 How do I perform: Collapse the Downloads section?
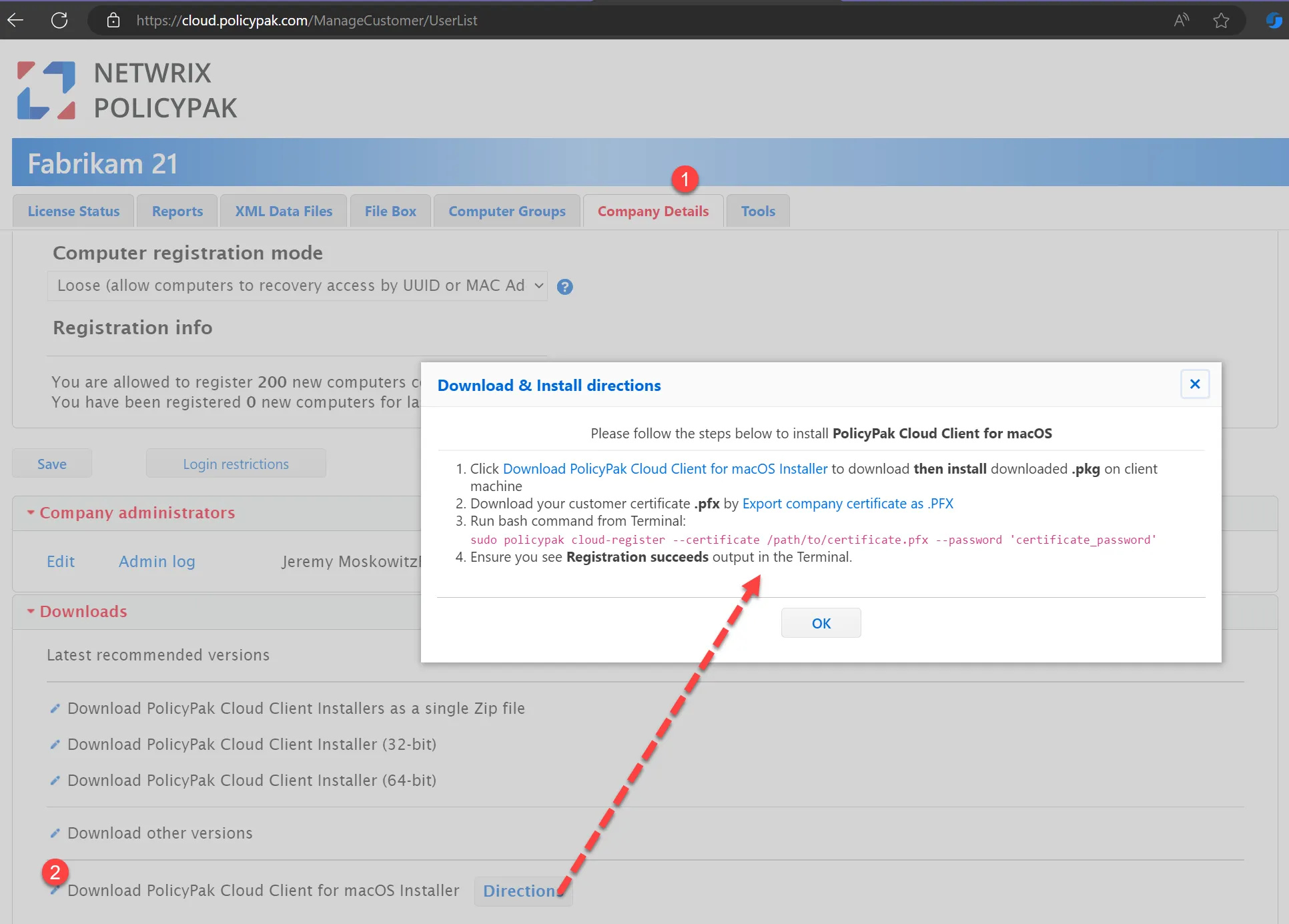[31, 611]
